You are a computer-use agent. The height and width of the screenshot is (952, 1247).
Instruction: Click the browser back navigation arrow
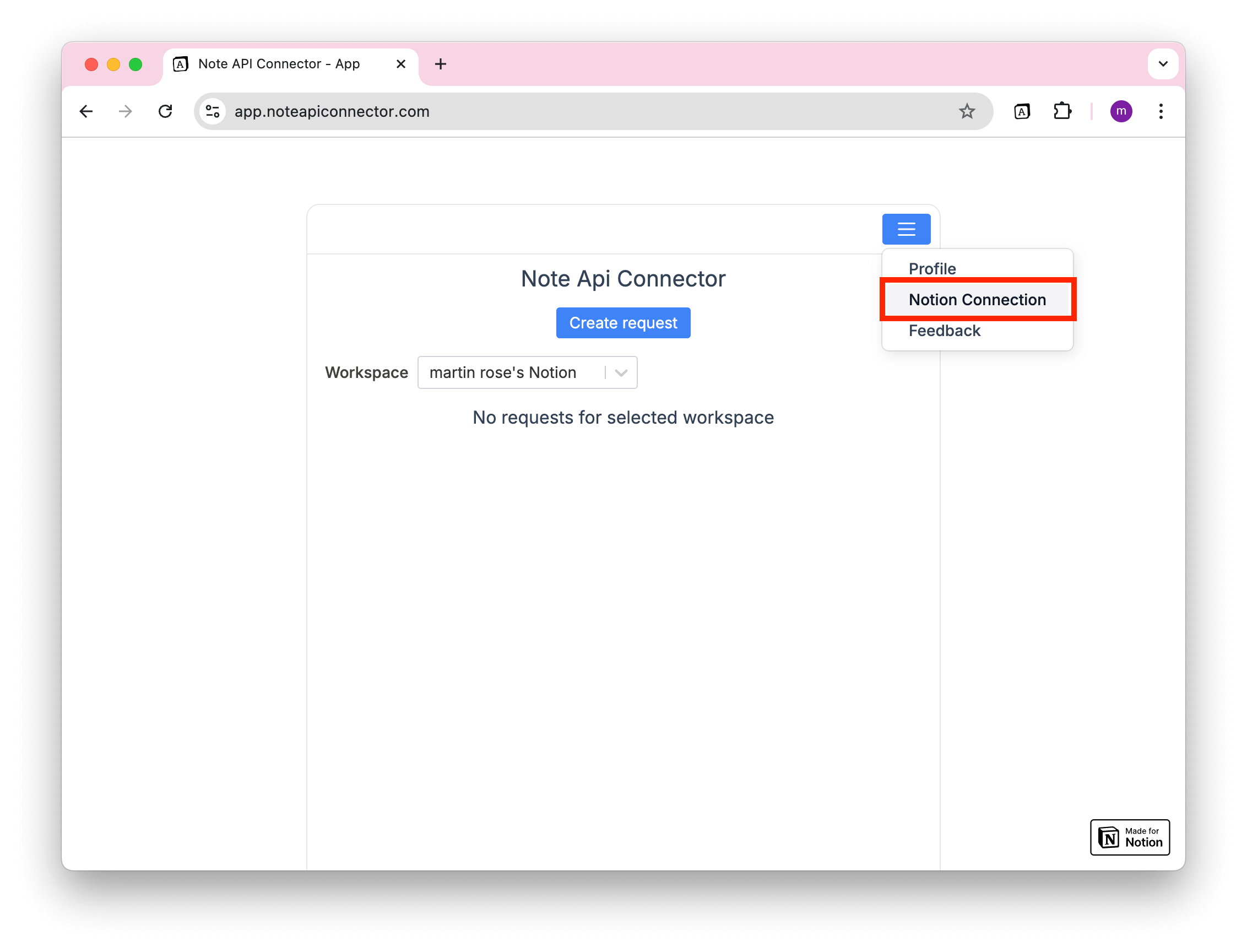(85, 111)
